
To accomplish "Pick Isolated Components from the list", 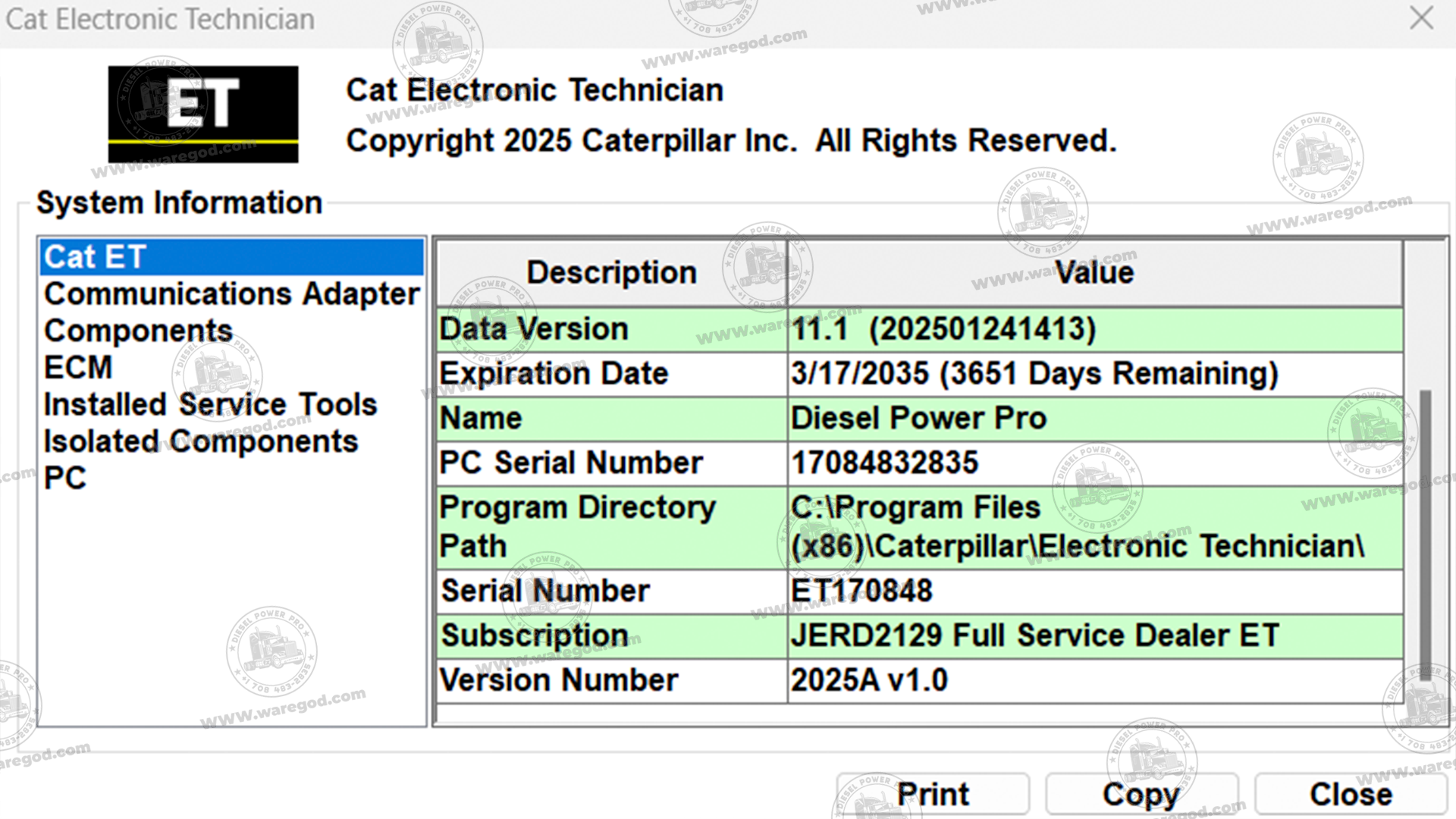I will pos(200,442).
